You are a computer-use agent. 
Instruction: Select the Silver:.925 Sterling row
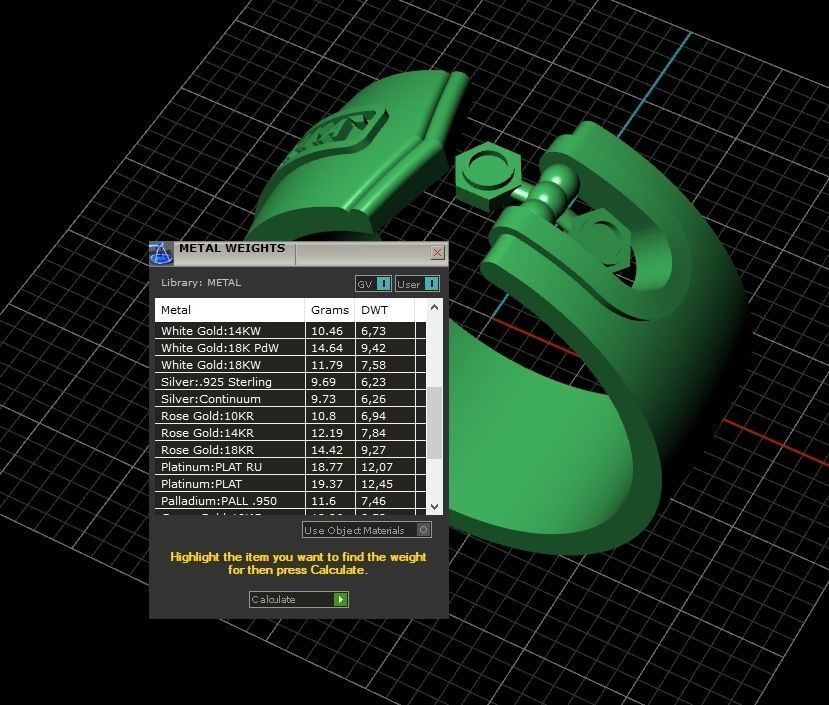290,382
